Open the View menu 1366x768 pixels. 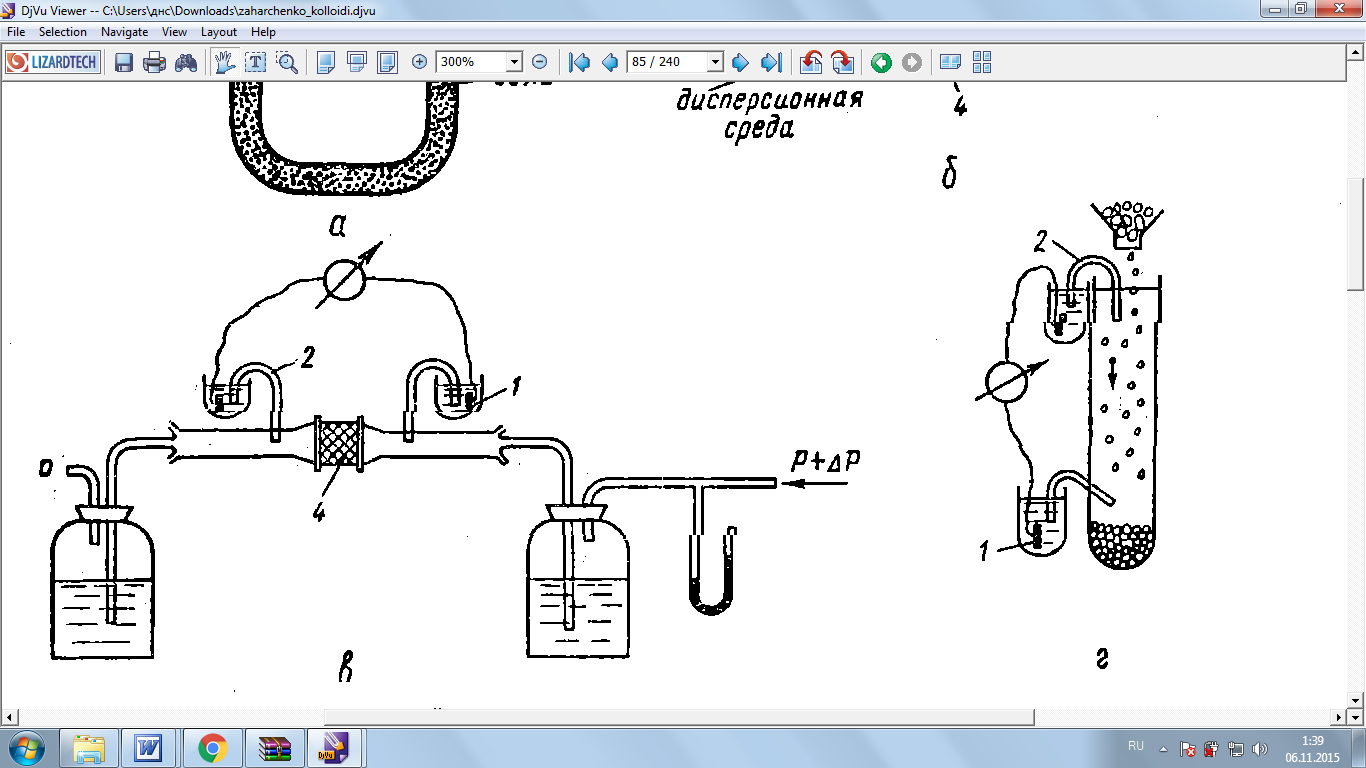(x=175, y=32)
